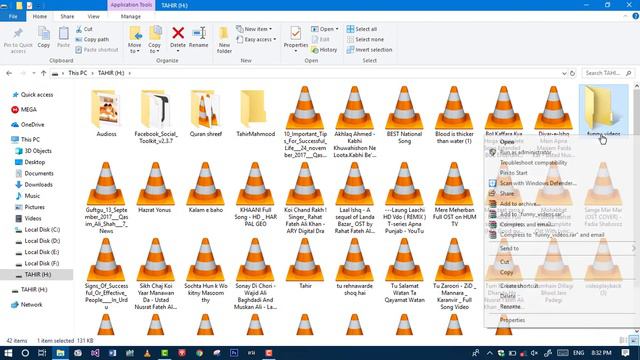
Task: Open the Move to dropdown
Action: (135, 40)
